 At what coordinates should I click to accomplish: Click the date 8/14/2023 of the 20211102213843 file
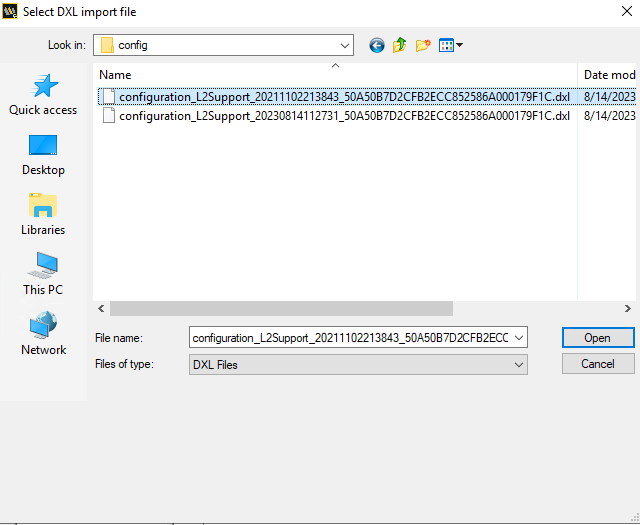pos(609,97)
